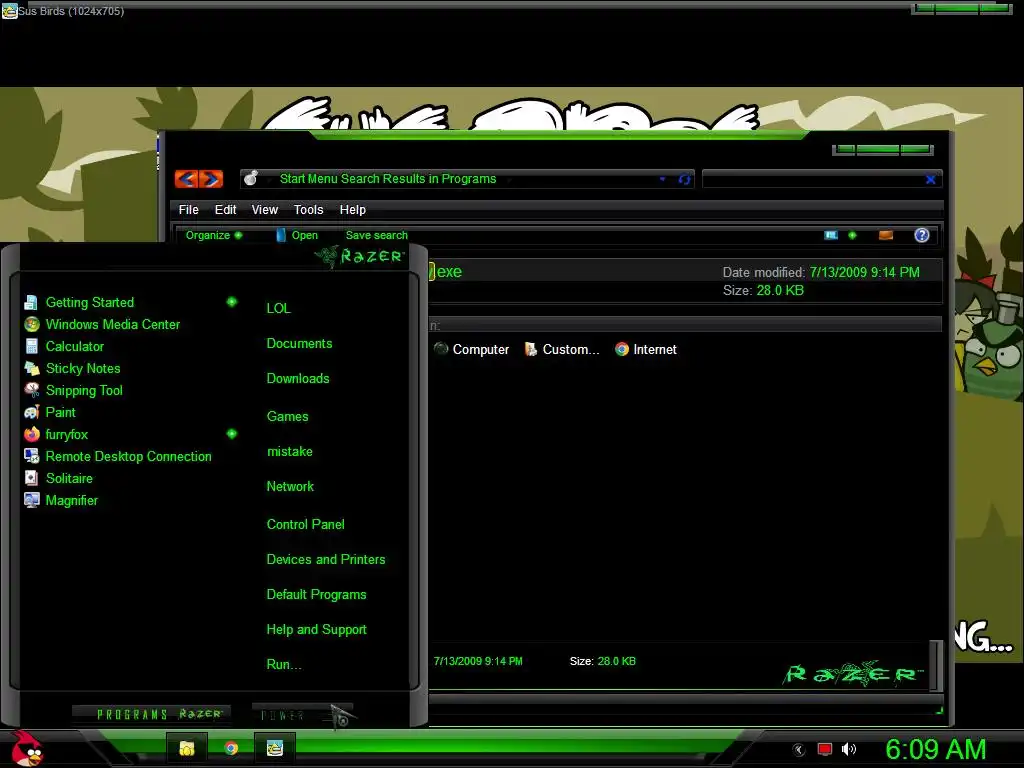Open Games from Start menu
The width and height of the screenshot is (1024, 768).
point(287,417)
